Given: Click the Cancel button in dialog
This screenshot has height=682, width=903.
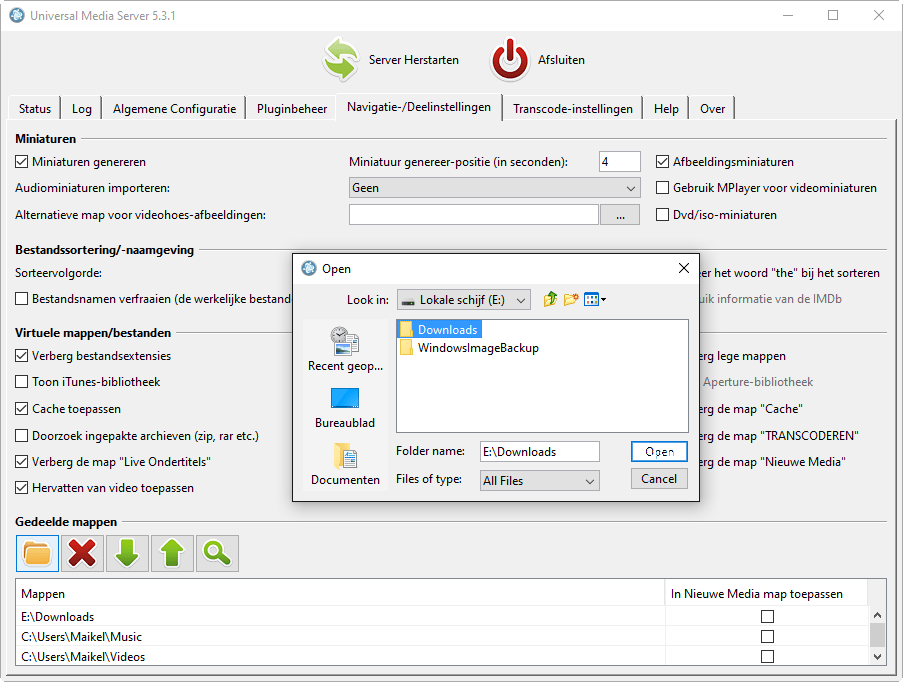Looking at the screenshot, I should 659,479.
